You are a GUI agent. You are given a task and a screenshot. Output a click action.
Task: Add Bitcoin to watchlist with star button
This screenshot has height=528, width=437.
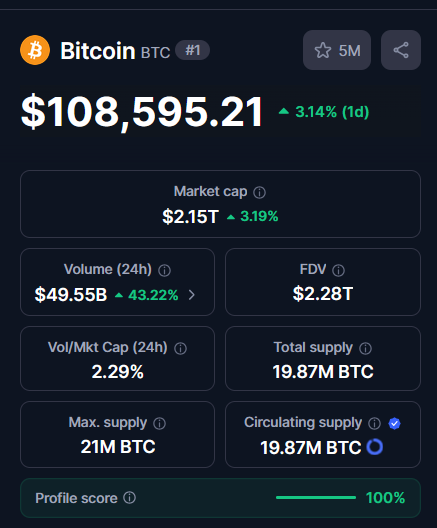337,50
